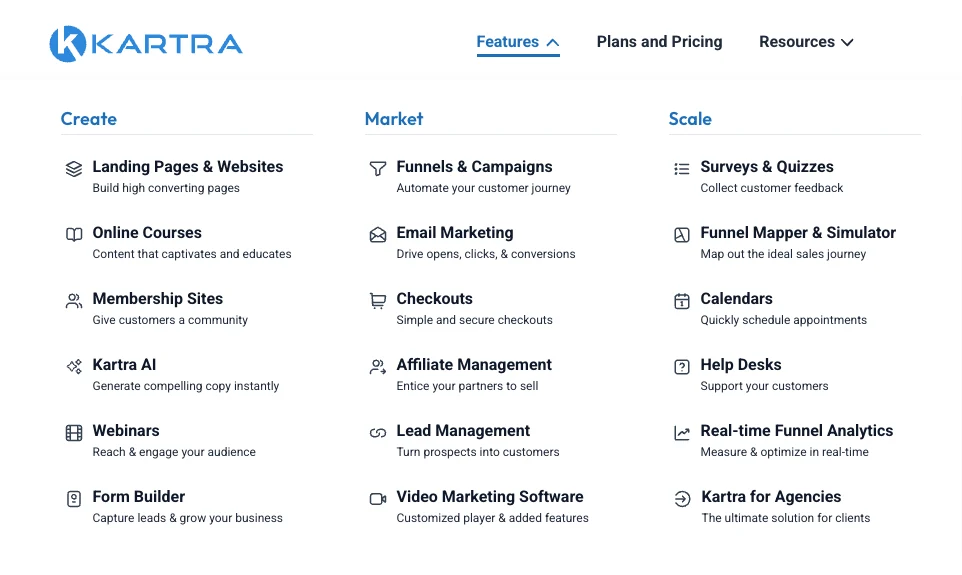Go to Affiliate Management

click(x=474, y=365)
